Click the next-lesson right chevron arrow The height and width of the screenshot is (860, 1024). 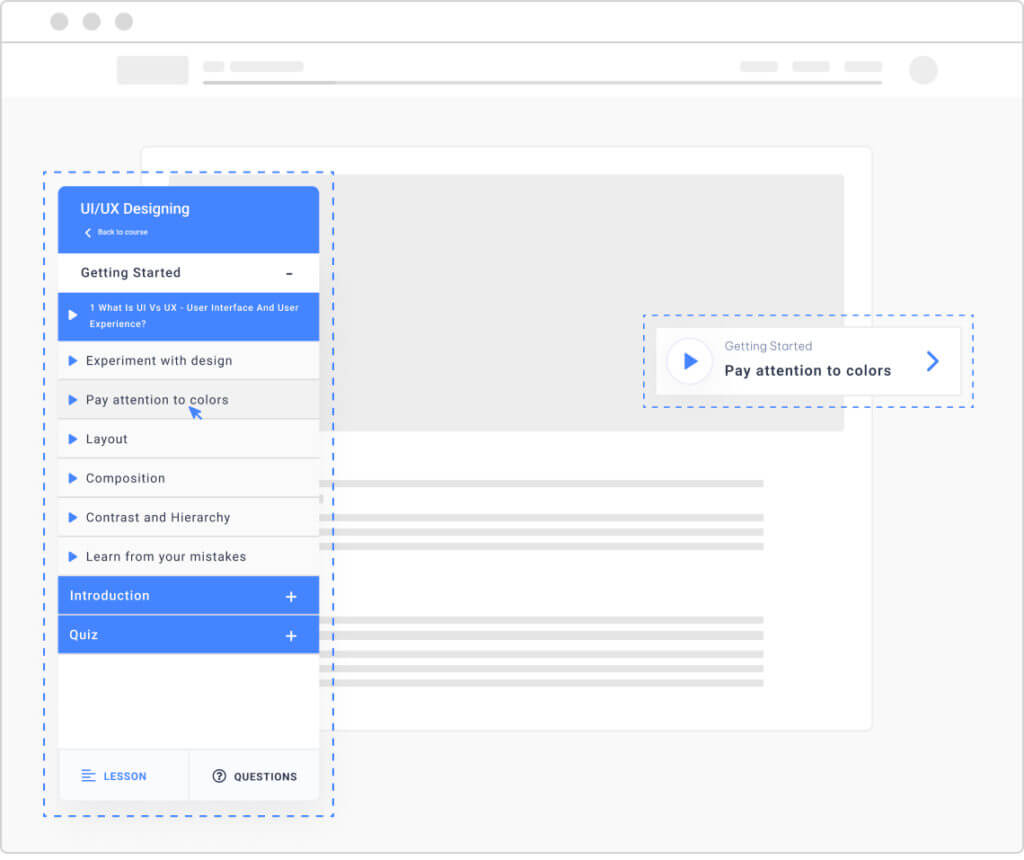click(933, 361)
